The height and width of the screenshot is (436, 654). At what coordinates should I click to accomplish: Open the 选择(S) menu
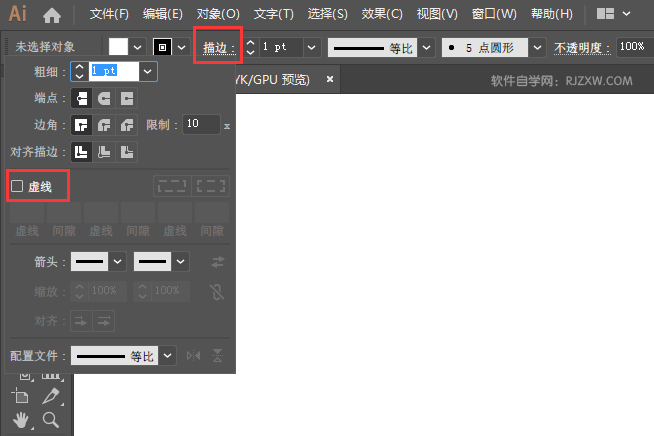[x=327, y=14]
